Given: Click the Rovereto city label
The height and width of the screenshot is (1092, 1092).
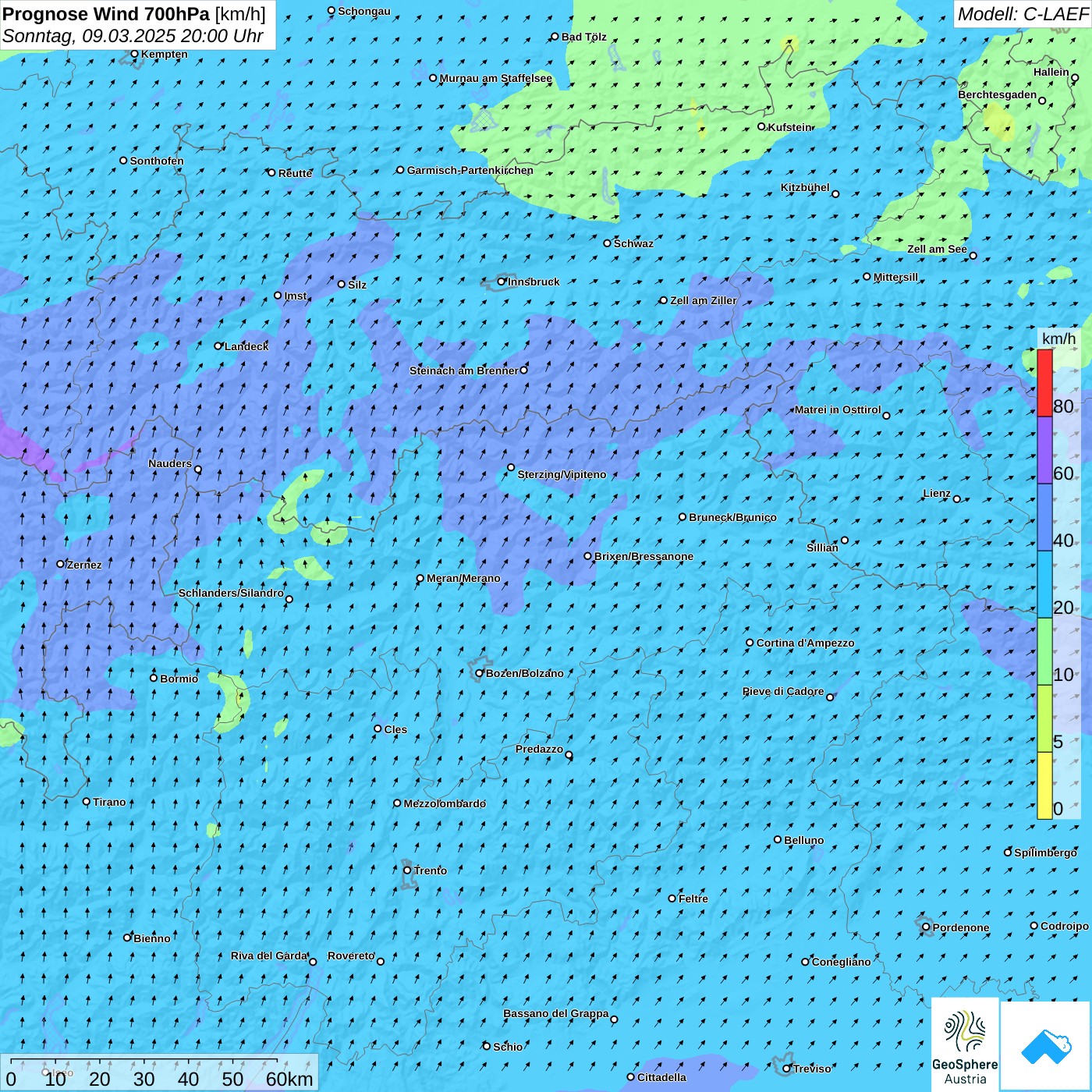Looking at the screenshot, I should point(351,955).
